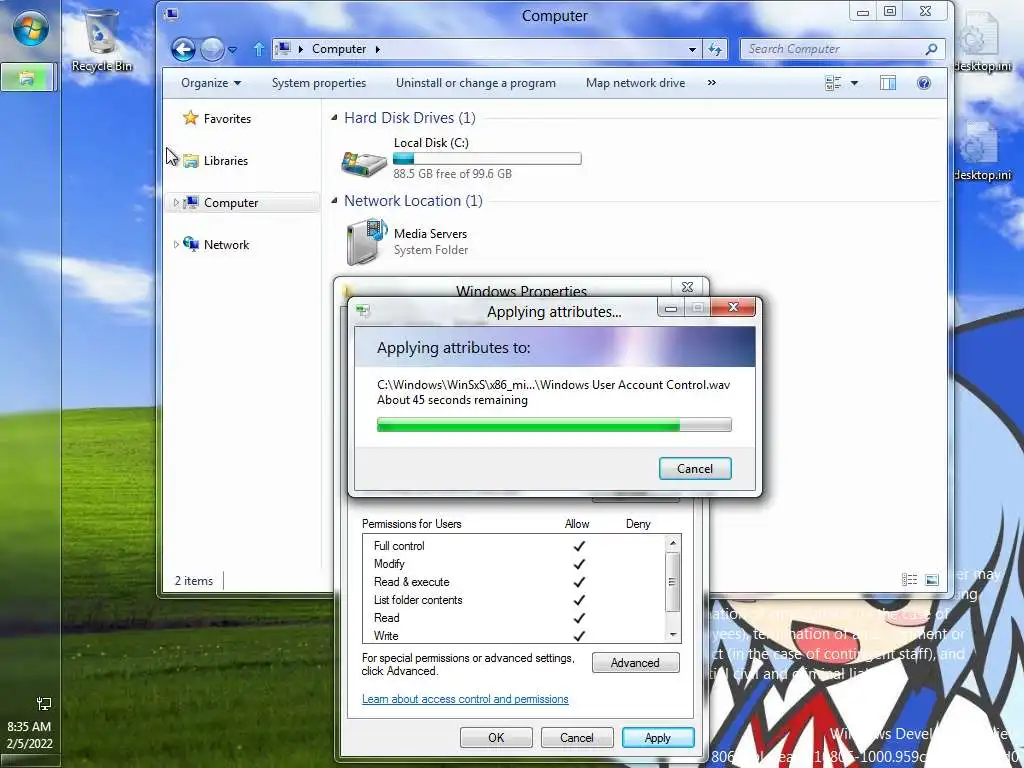Image resolution: width=1024 pixels, height=768 pixels.
Task: Click the Explorer taskbar button
Action: pyautogui.click(x=27, y=78)
